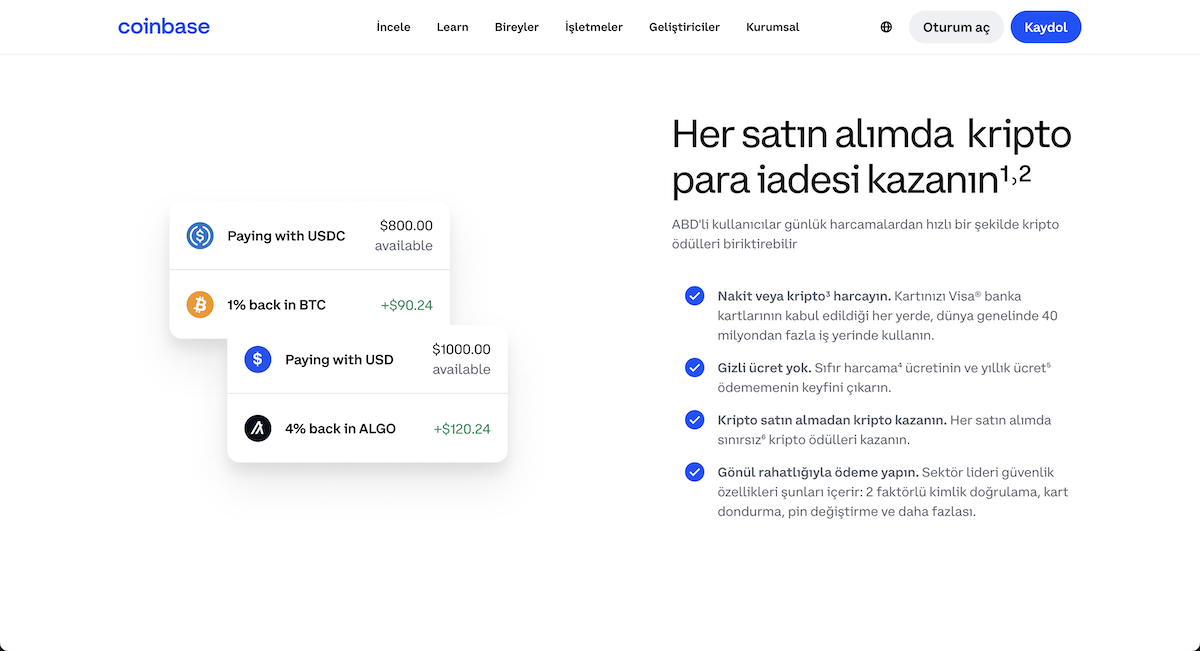Click the checkmark beside Kripto satın almadan kripto kazanın
The height and width of the screenshot is (651, 1200).
click(x=694, y=420)
